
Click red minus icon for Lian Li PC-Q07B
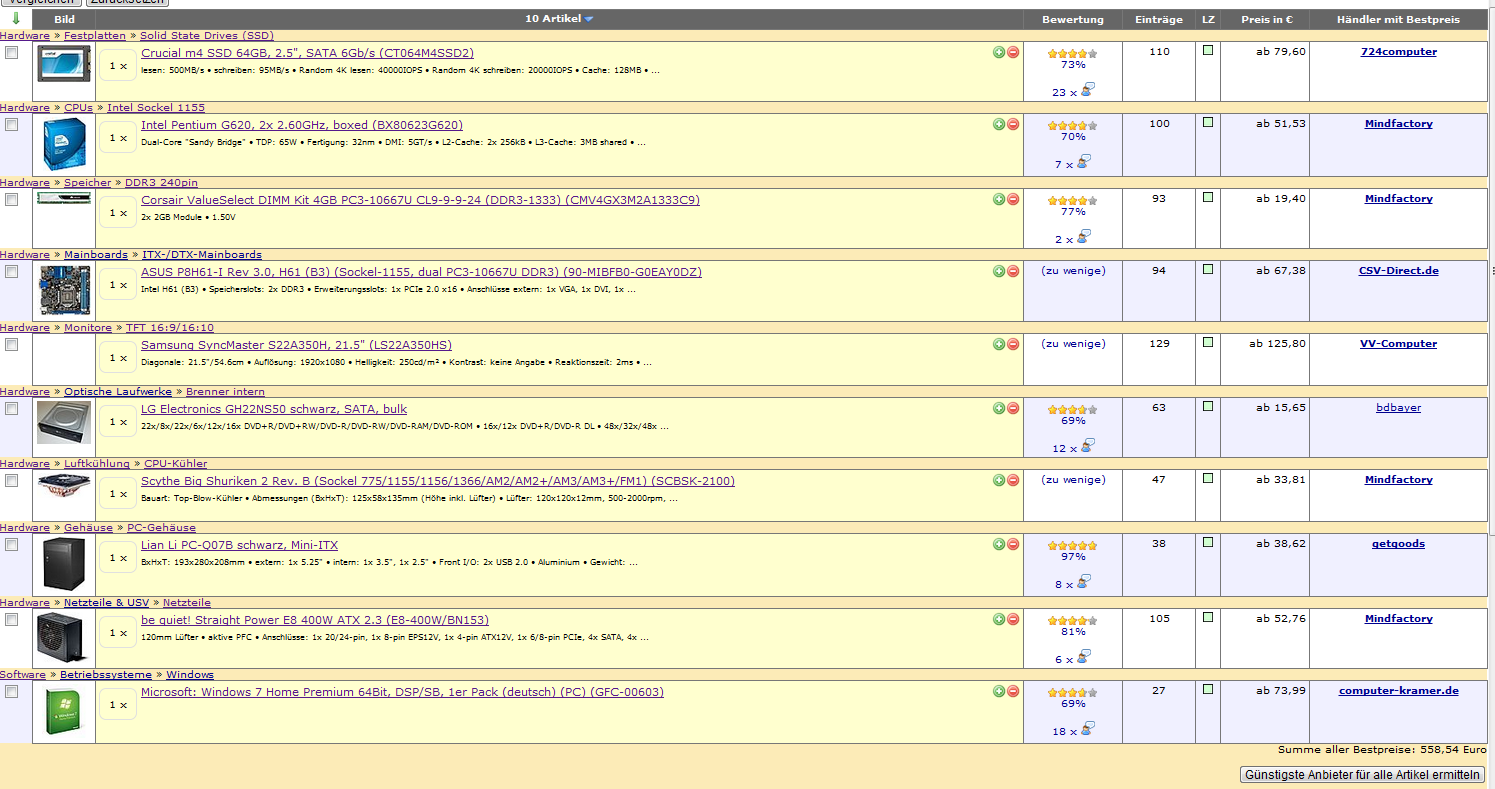point(1013,544)
